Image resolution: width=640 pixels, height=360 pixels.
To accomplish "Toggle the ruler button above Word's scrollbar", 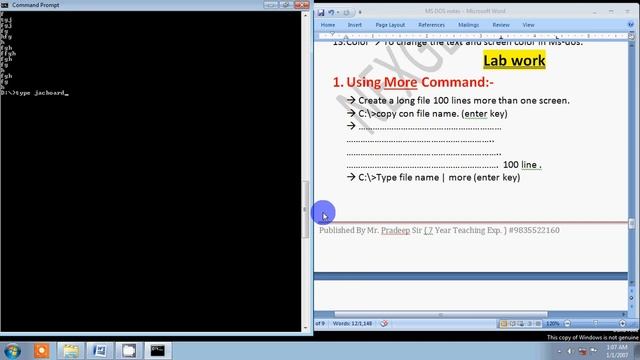I will [631, 36].
